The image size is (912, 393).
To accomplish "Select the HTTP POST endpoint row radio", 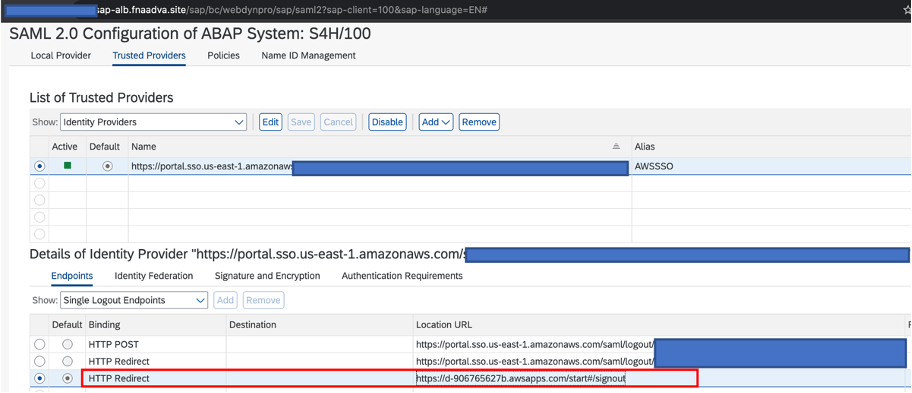I will (x=40, y=345).
